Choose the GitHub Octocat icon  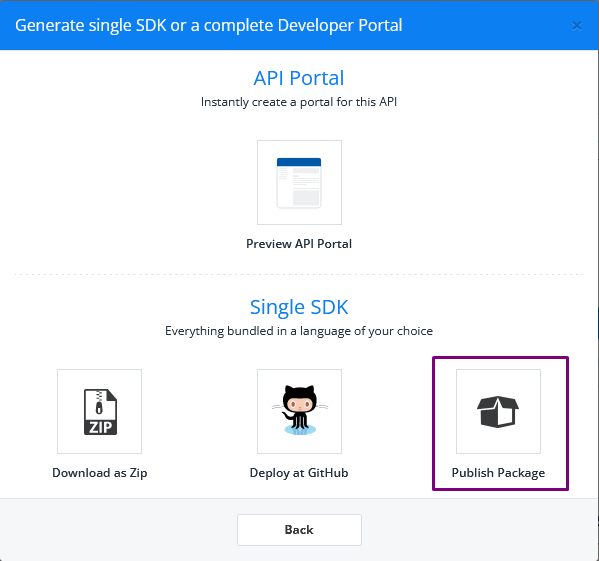point(300,410)
